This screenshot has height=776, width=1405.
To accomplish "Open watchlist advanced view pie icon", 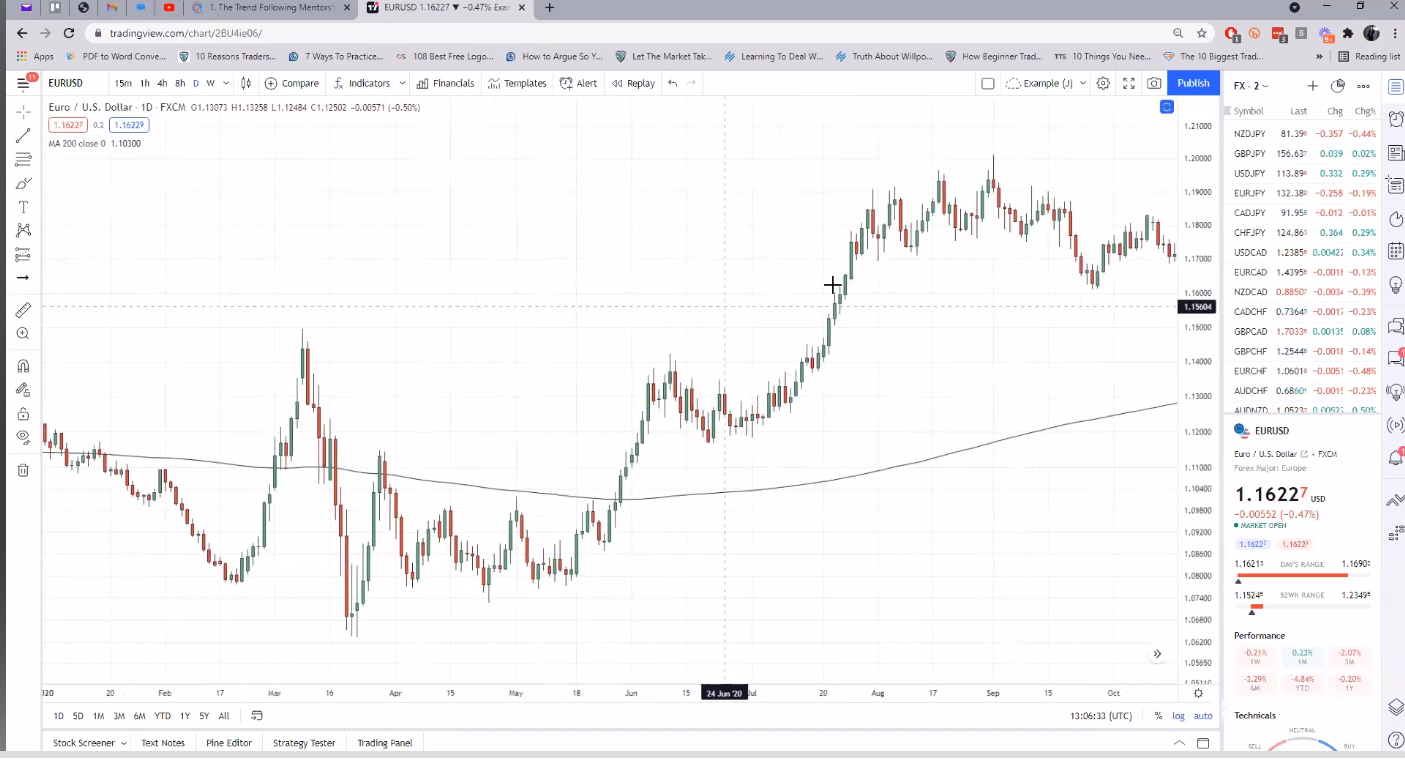I will coord(1338,86).
